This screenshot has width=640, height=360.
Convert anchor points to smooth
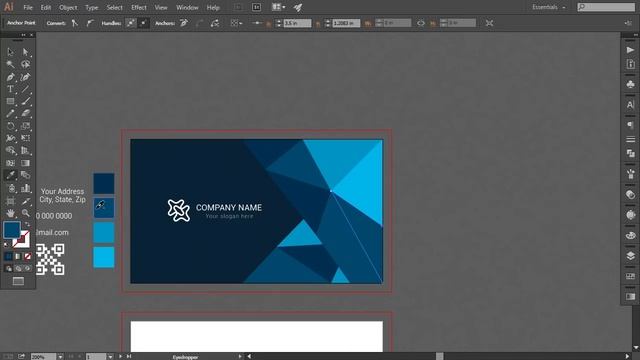[90, 23]
